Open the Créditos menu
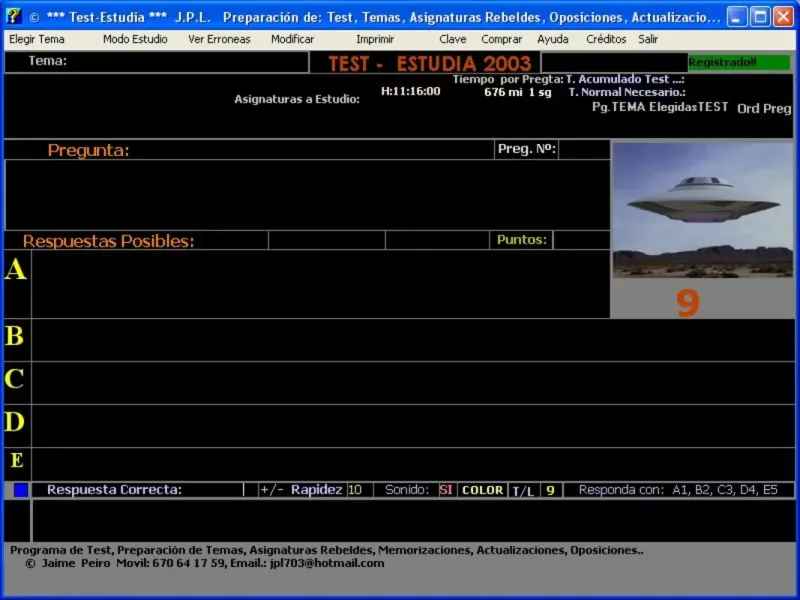The image size is (800, 600). [606, 39]
